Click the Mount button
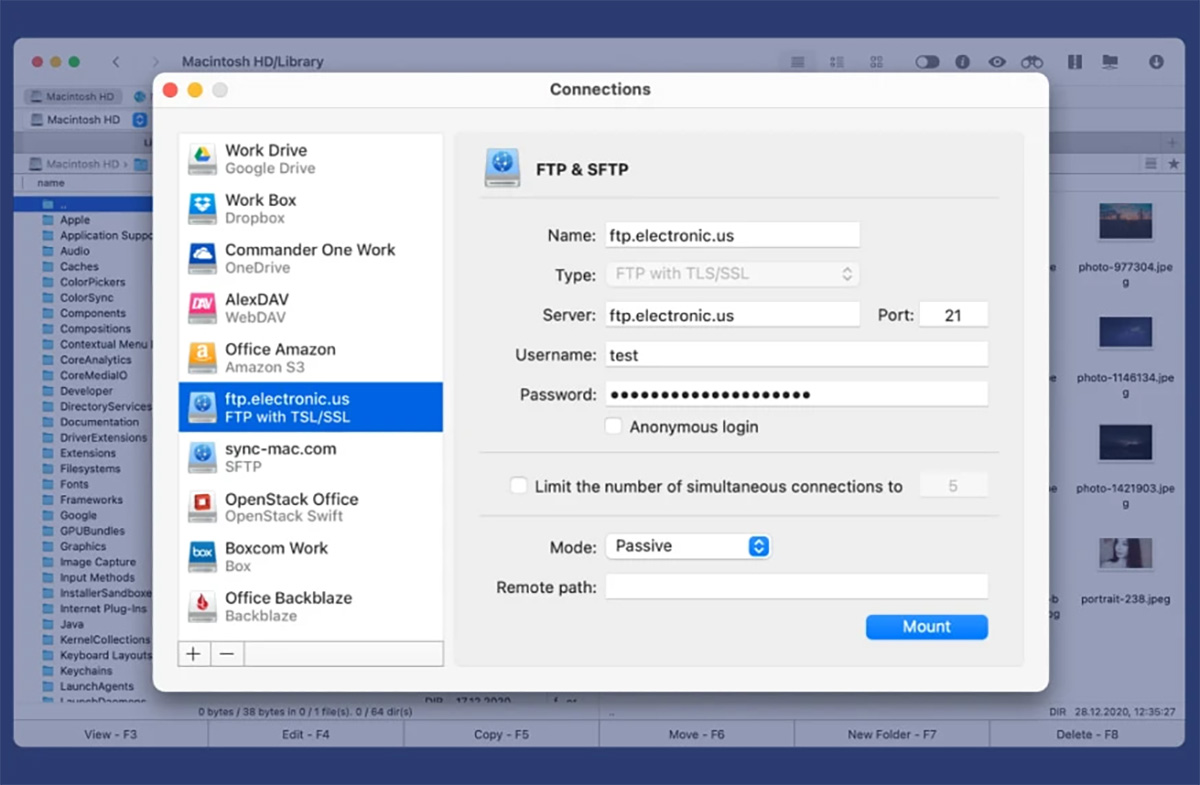The width and height of the screenshot is (1200, 785). coord(926,626)
